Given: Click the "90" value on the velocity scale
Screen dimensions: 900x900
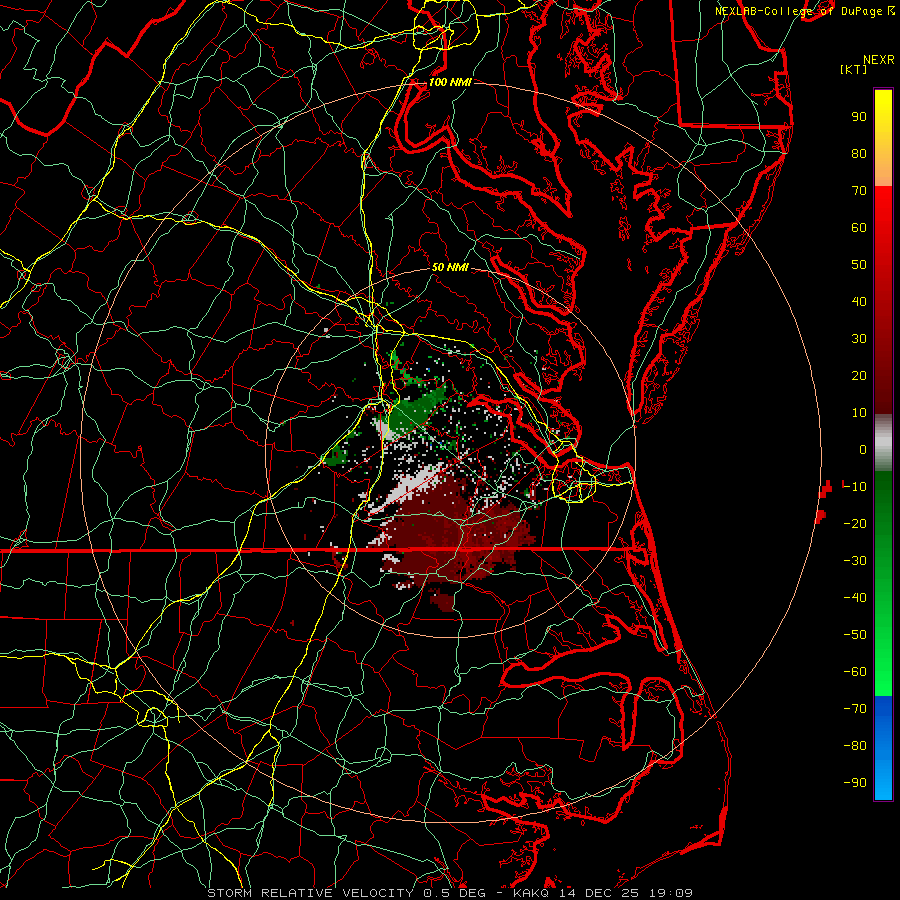Looking at the screenshot, I should point(859,117).
